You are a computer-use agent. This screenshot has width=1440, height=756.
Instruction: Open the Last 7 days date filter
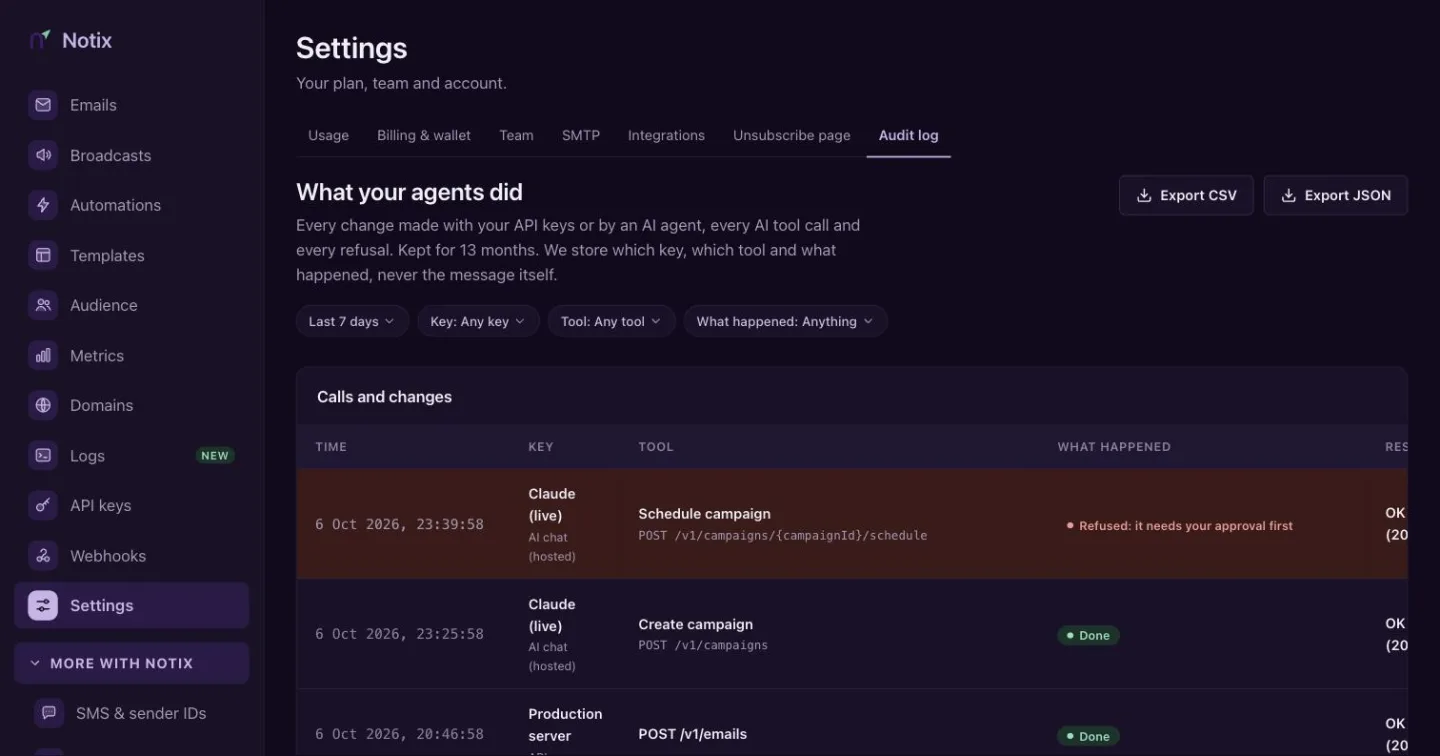point(352,321)
